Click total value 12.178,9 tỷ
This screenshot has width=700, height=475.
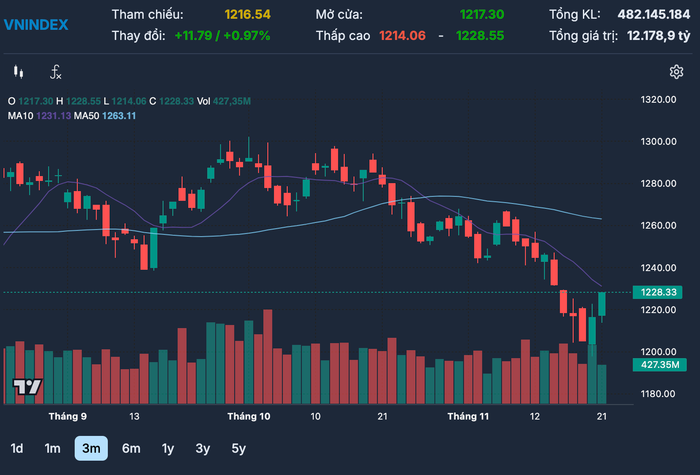(658, 36)
